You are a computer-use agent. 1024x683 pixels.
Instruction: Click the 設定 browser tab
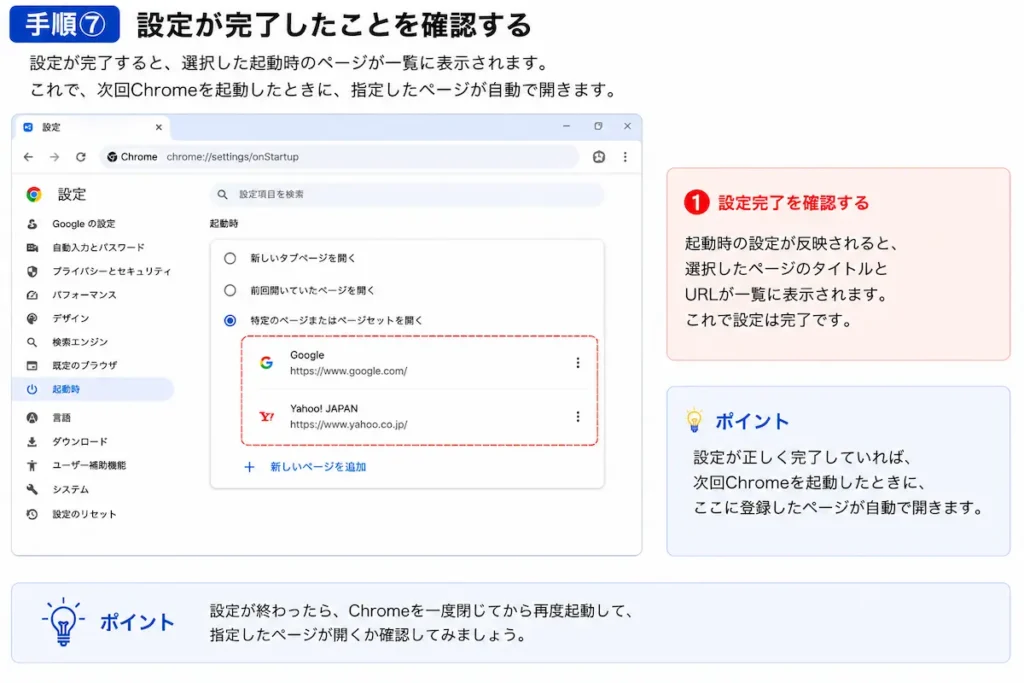91,127
